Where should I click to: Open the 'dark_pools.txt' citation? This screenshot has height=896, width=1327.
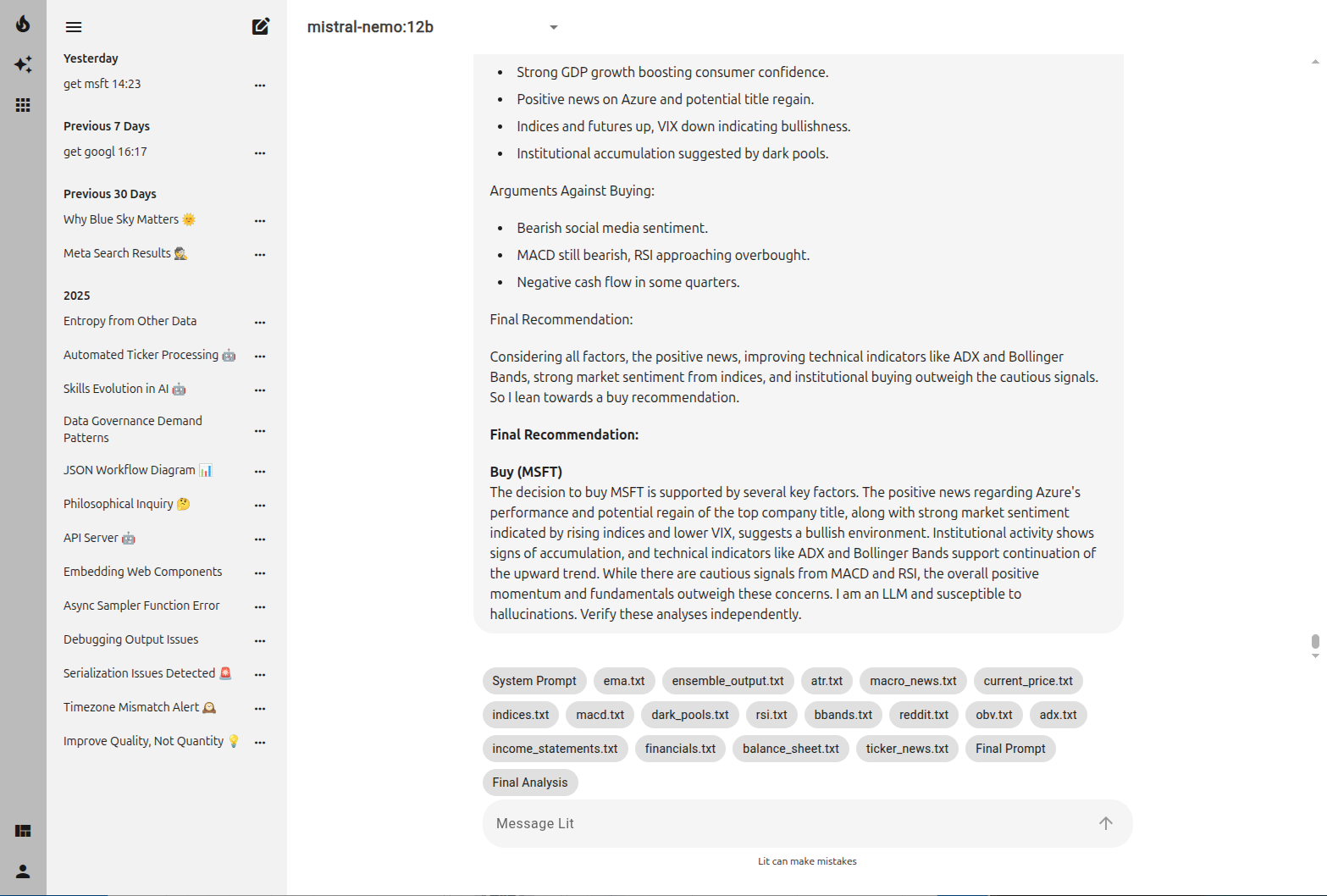click(x=689, y=715)
